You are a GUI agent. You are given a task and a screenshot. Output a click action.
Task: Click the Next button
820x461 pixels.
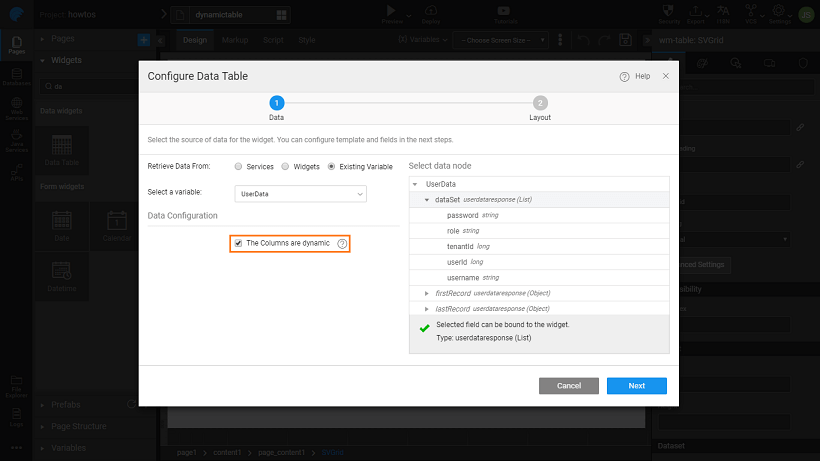636,385
